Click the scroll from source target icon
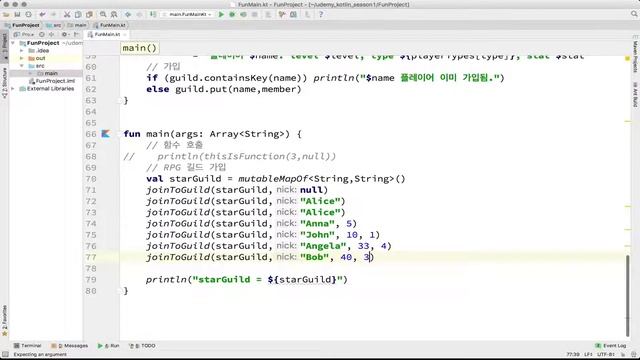 pyautogui.click(x=42, y=35)
